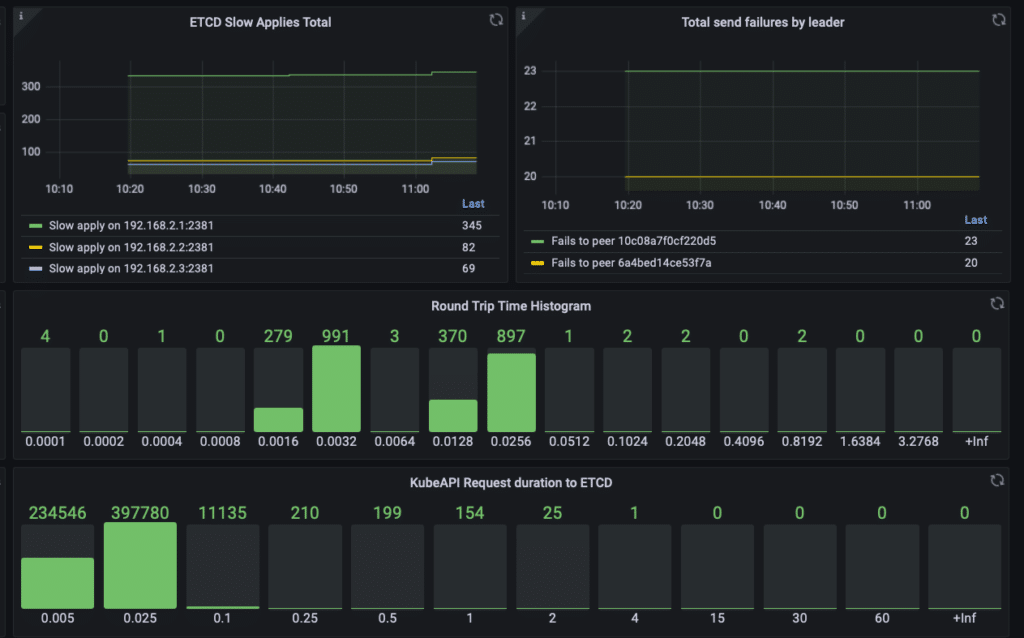Screen dimensions: 1024x638
Task: Click refresh icon on KubeAPI Request duration panel
Action: 997,480
